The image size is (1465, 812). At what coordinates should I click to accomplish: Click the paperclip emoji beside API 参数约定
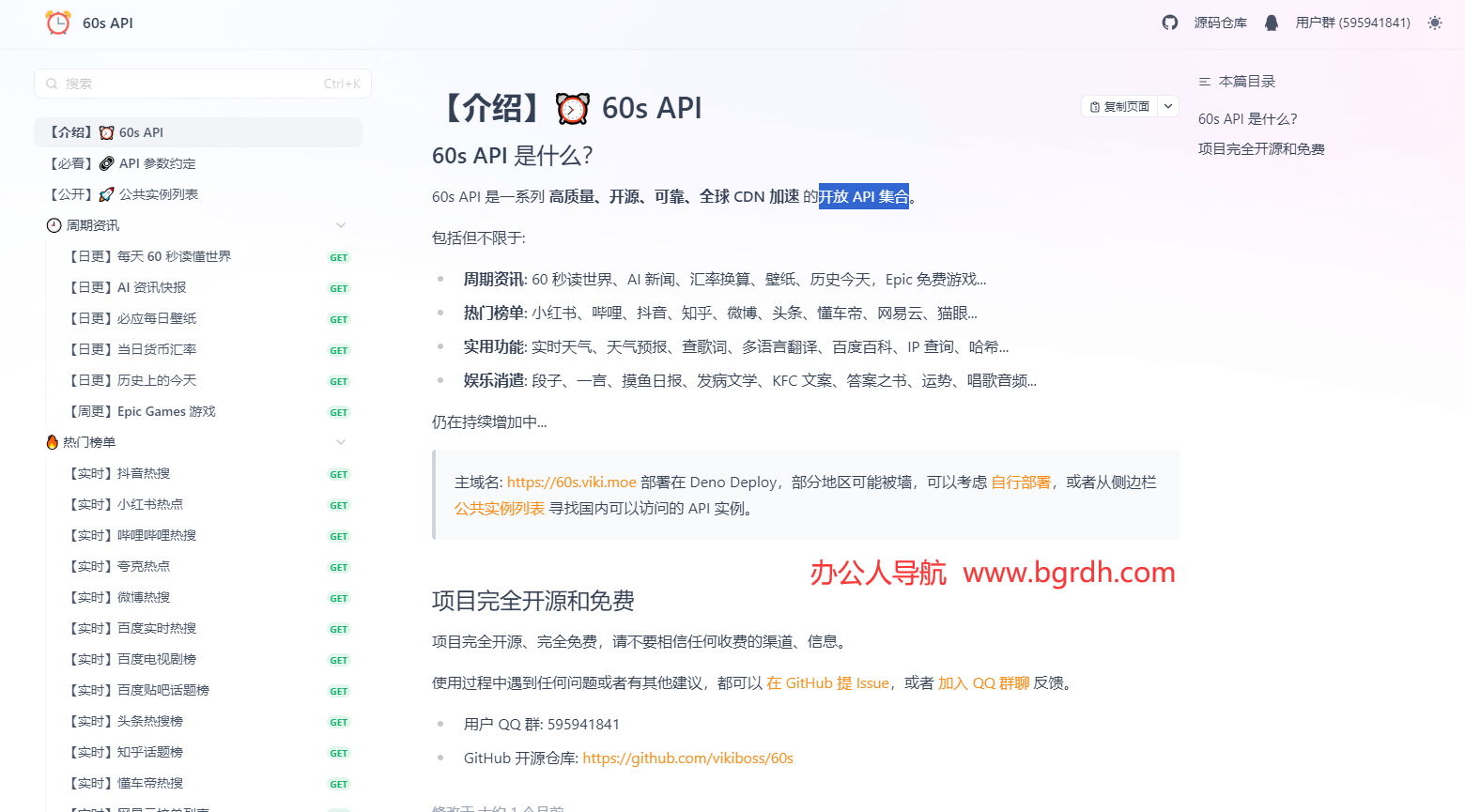click(106, 162)
